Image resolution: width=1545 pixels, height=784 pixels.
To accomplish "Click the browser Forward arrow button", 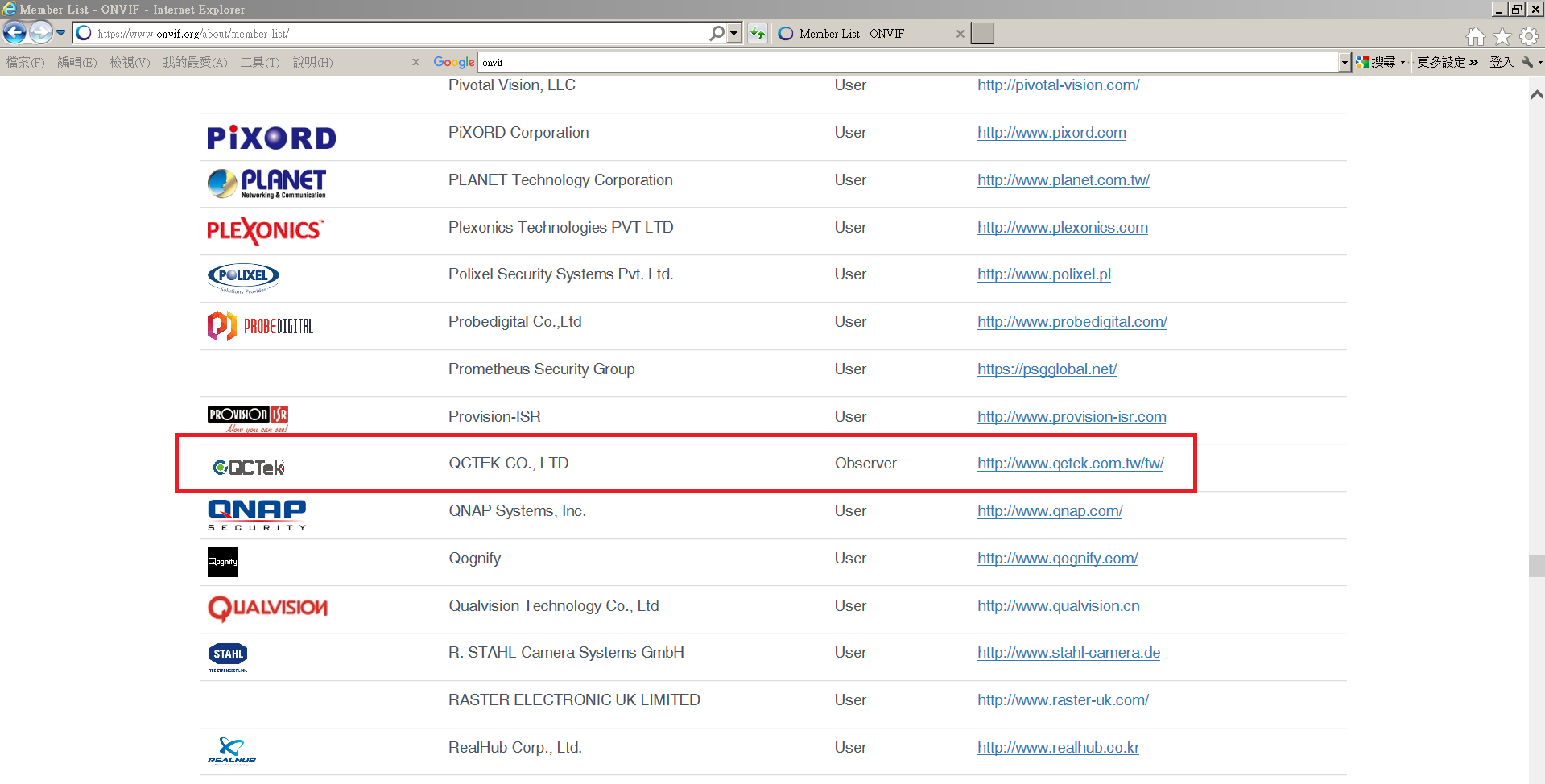I will (x=40, y=33).
